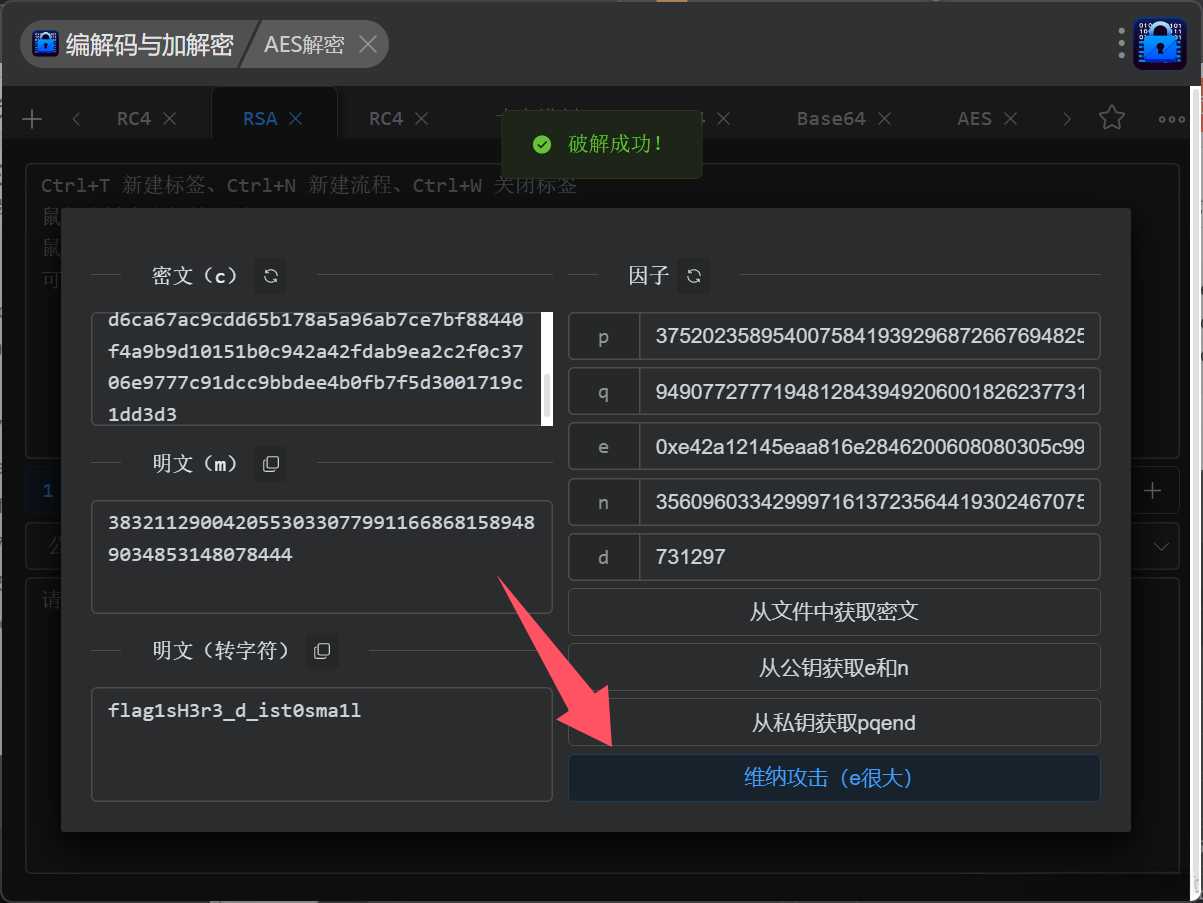
Task: Open the three-dot menu beside lock icon
Action: [1121, 44]
